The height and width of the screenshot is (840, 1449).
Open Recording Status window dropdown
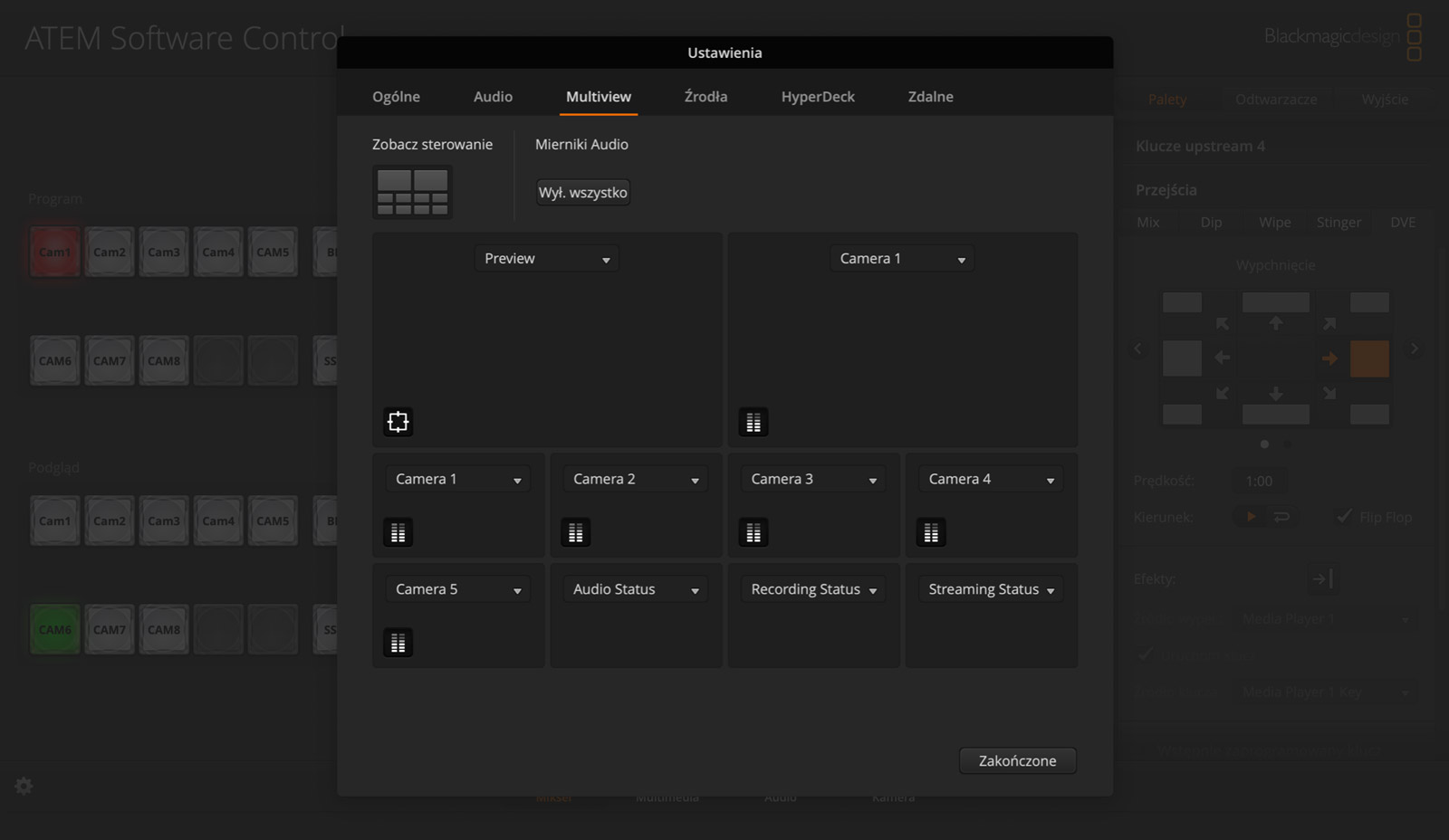pos(813,589)
